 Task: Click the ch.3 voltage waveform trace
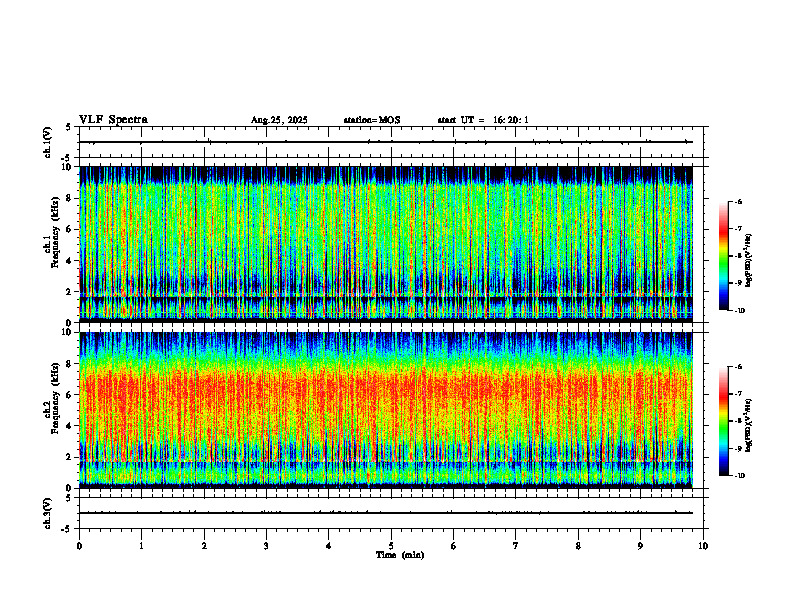point(386,513)
